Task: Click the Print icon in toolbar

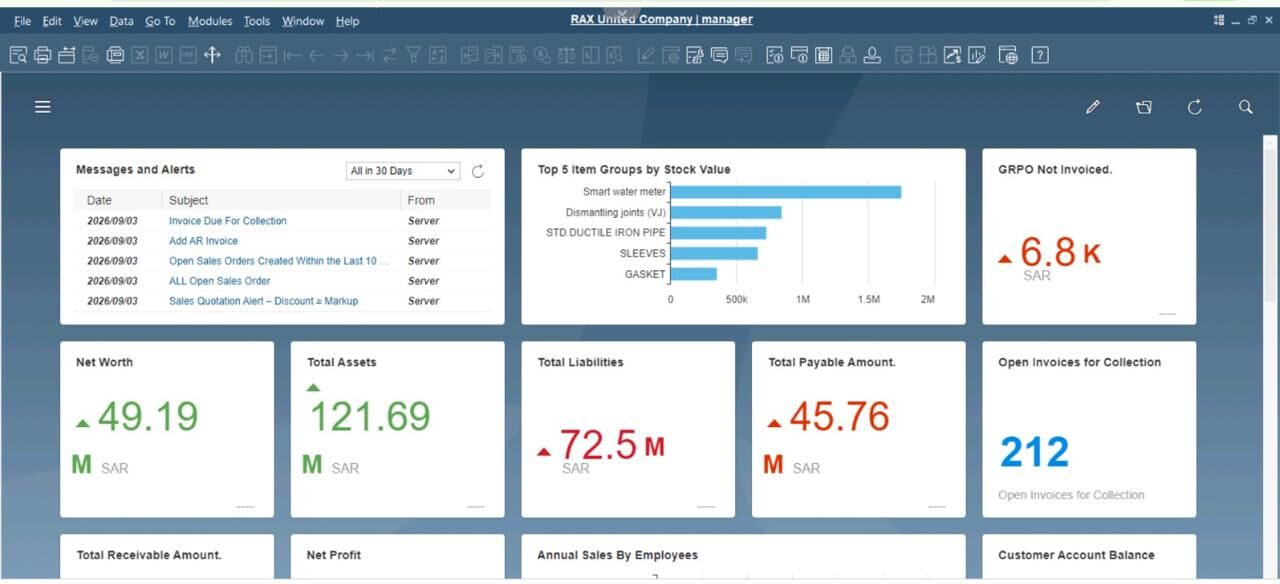Action: pyautogui.click(x=42, y=55)
